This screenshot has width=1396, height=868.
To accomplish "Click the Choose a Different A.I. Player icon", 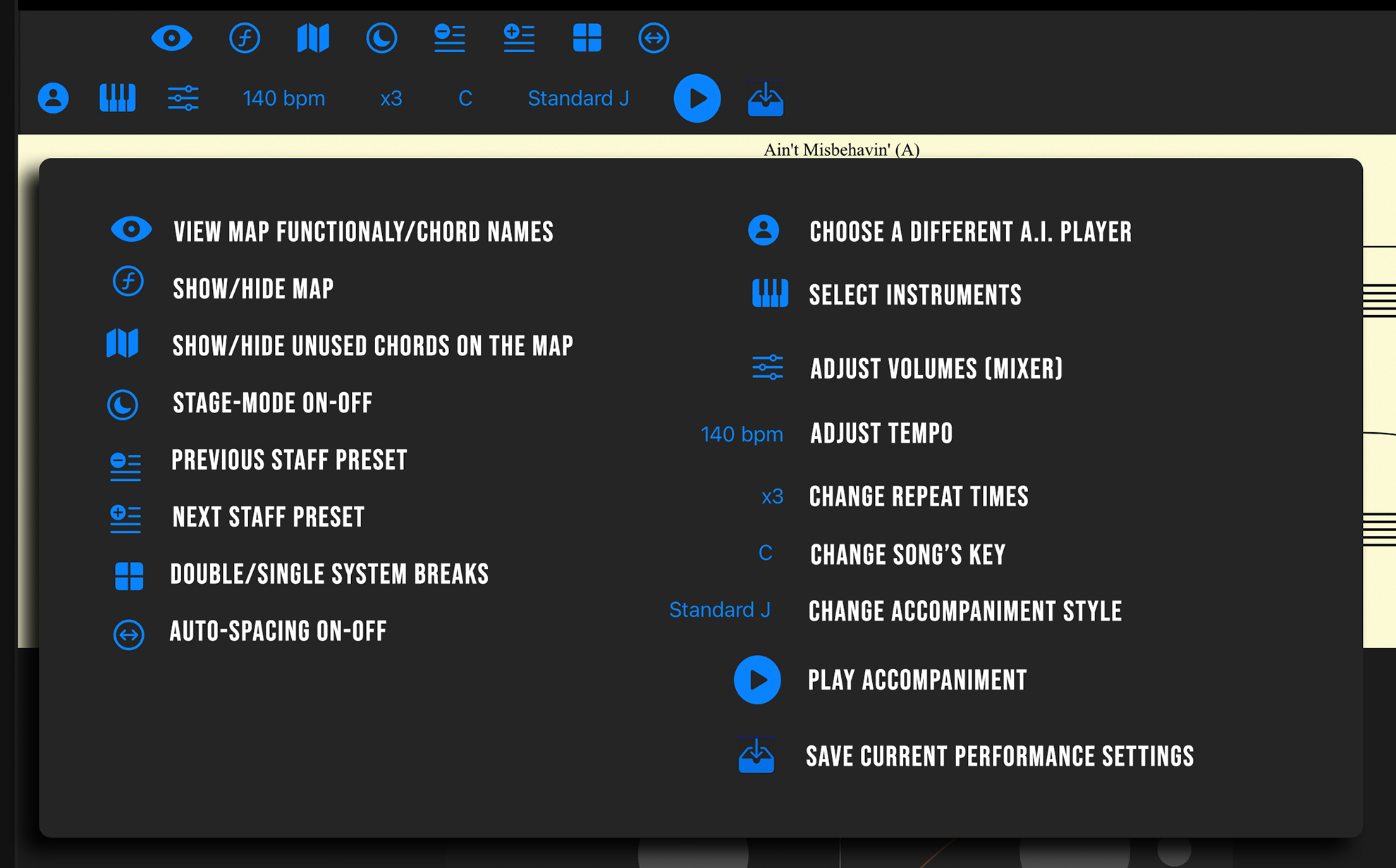I will click(x=762, y=229).
